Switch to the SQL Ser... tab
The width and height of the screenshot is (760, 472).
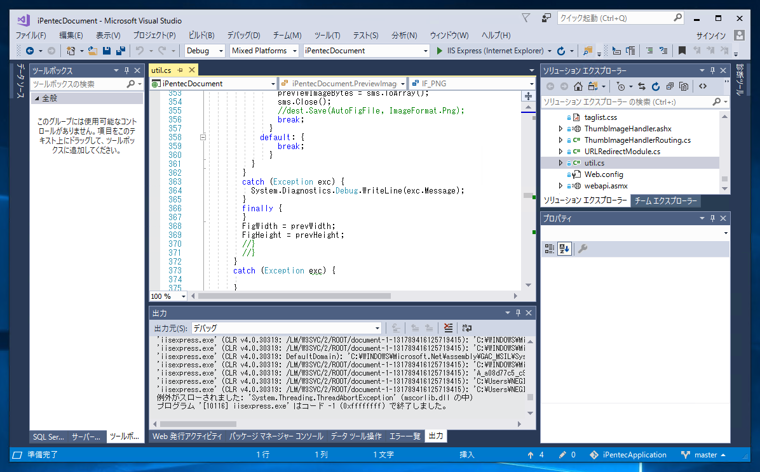(48, 437)
